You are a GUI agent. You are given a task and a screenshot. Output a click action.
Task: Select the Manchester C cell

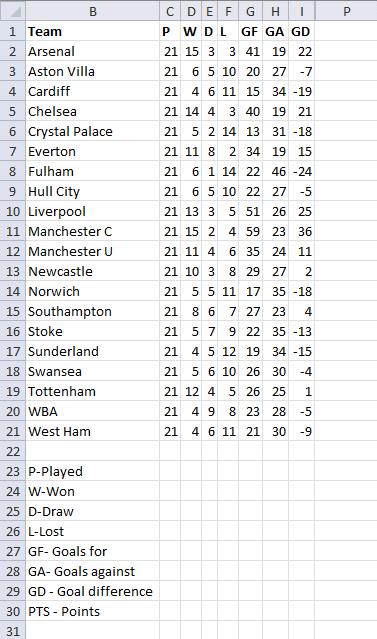pos(93,231)
